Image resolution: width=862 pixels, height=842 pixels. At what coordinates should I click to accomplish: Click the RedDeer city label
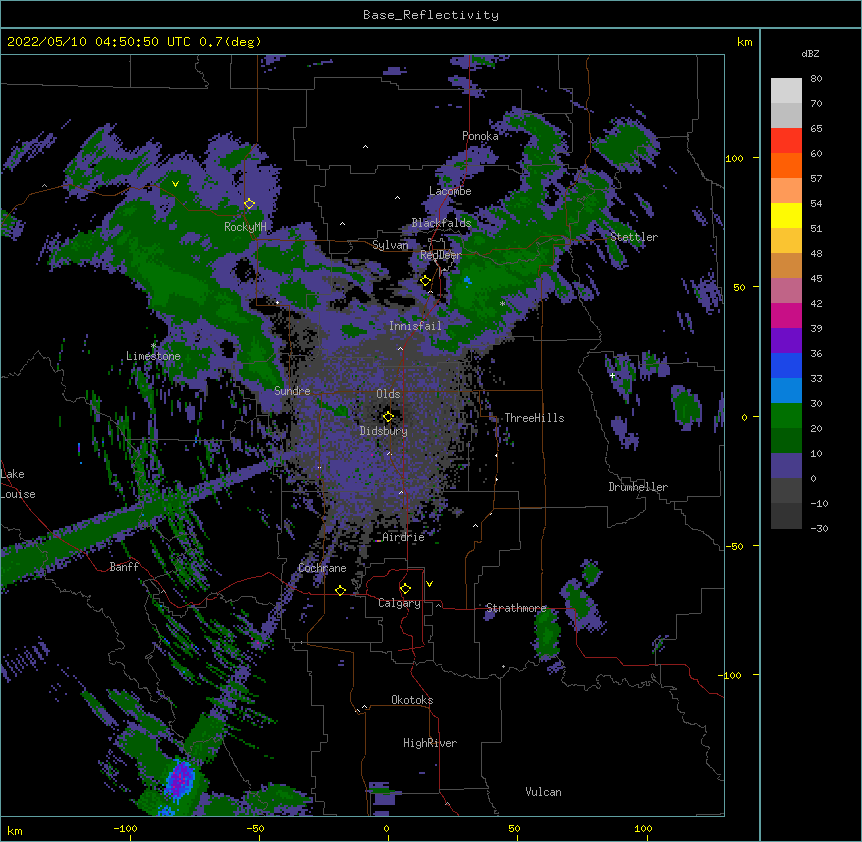point(441,255)
